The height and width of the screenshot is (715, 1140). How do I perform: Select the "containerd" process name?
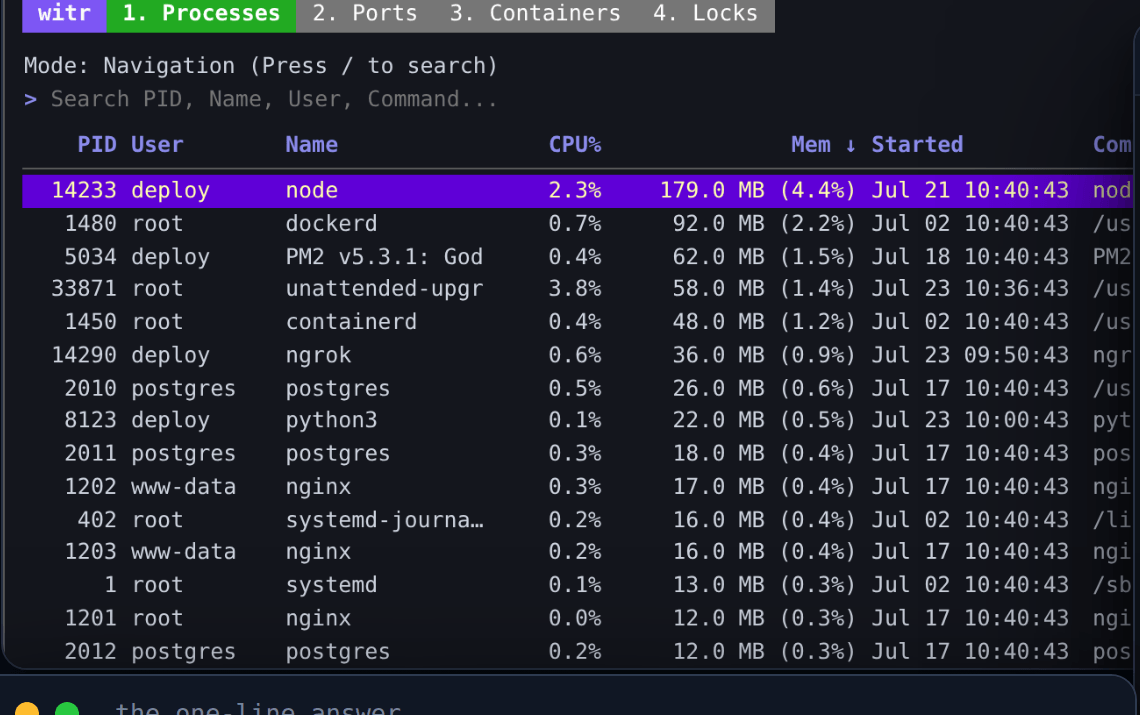pos(351,321)
